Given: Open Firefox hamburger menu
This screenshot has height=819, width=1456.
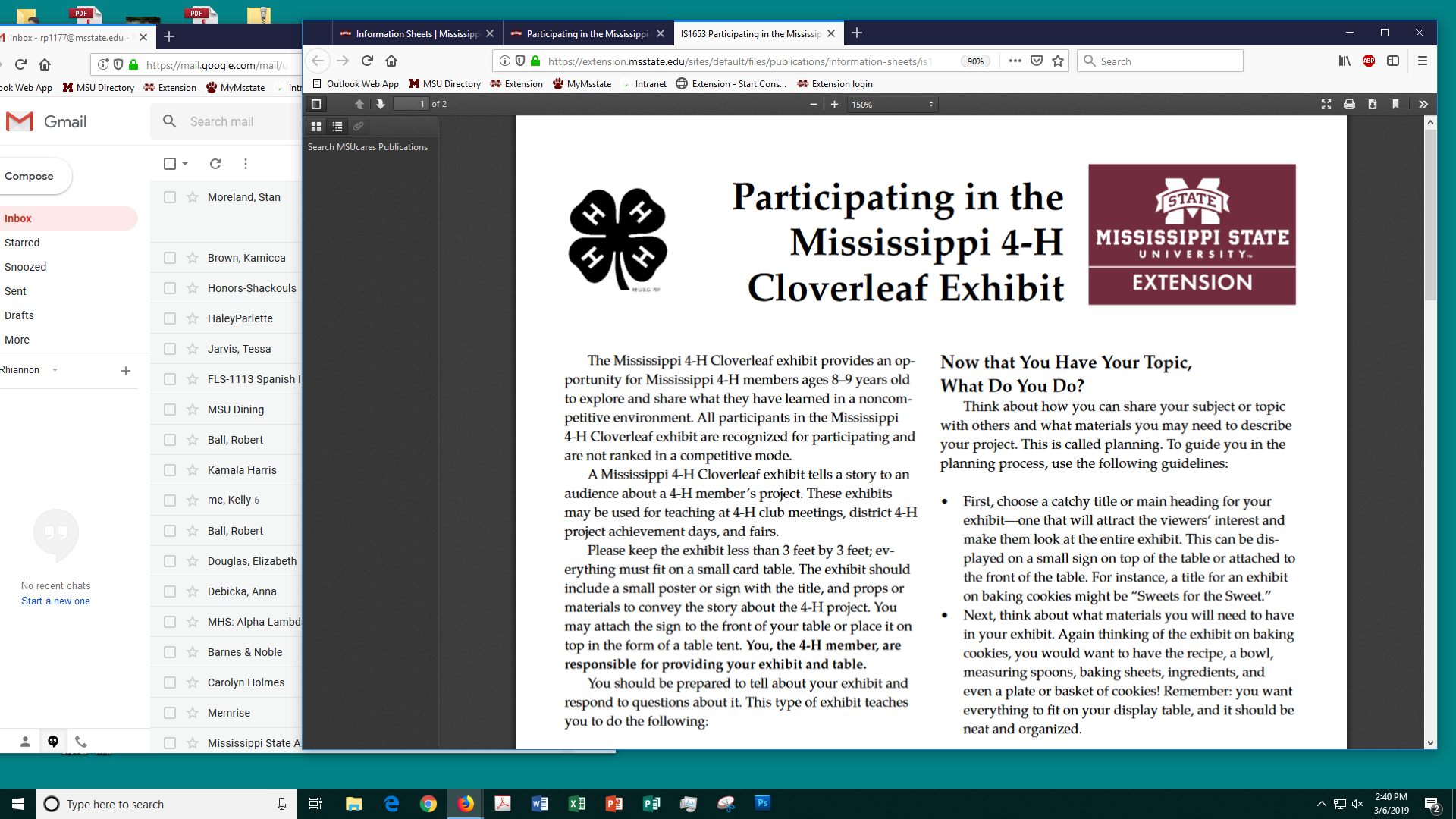Looking at the screenshot, I should click(1423, 61).
